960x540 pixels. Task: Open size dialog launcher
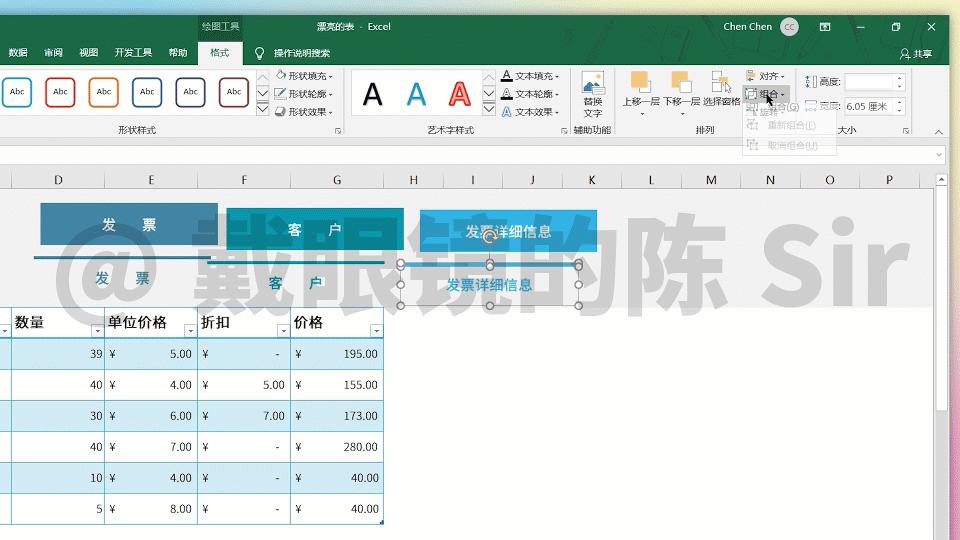[x=906, y=131]
